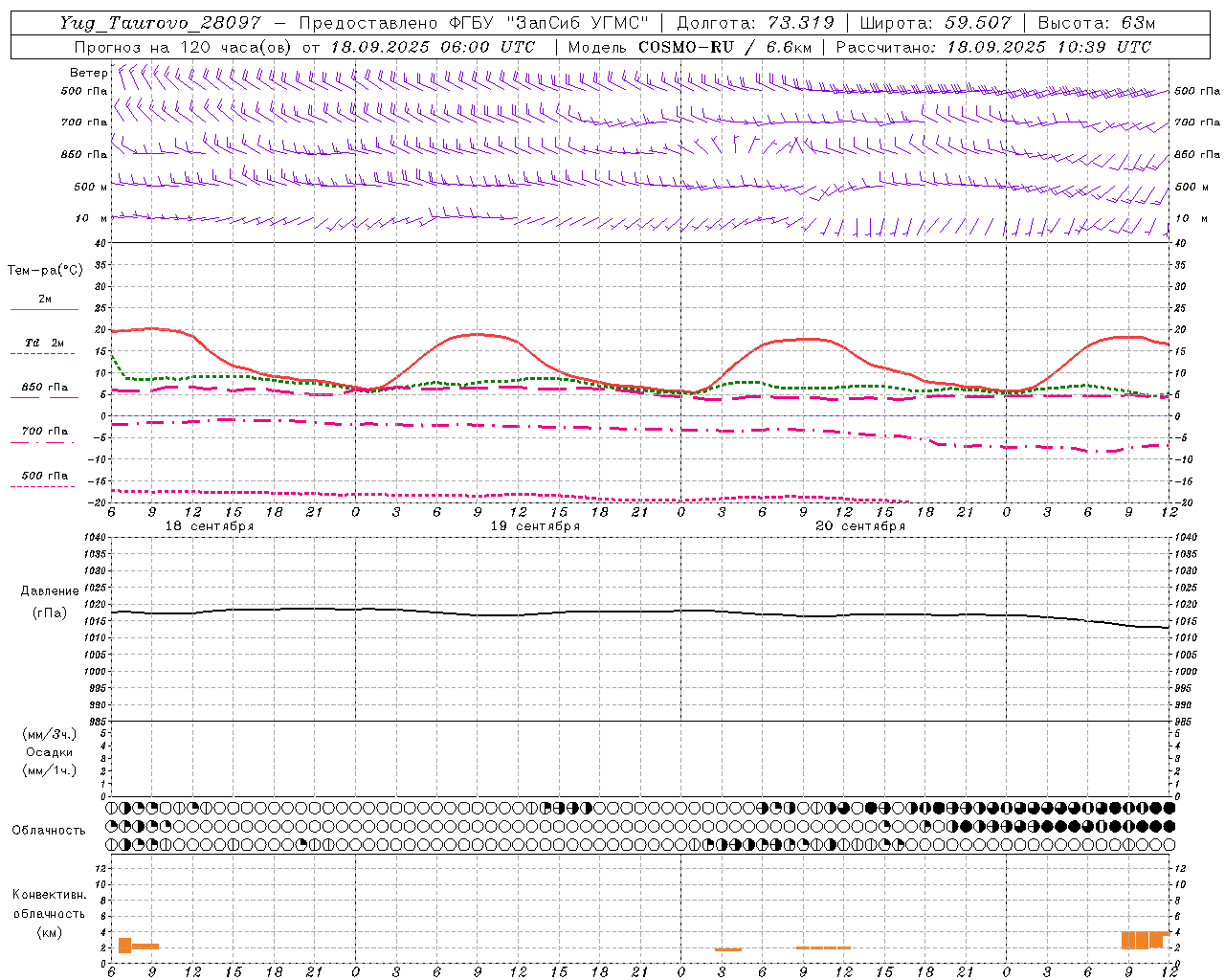Click the tall orange convective bar at chart end
The image size is (1225, 980).
click(x=1145, y=940)
